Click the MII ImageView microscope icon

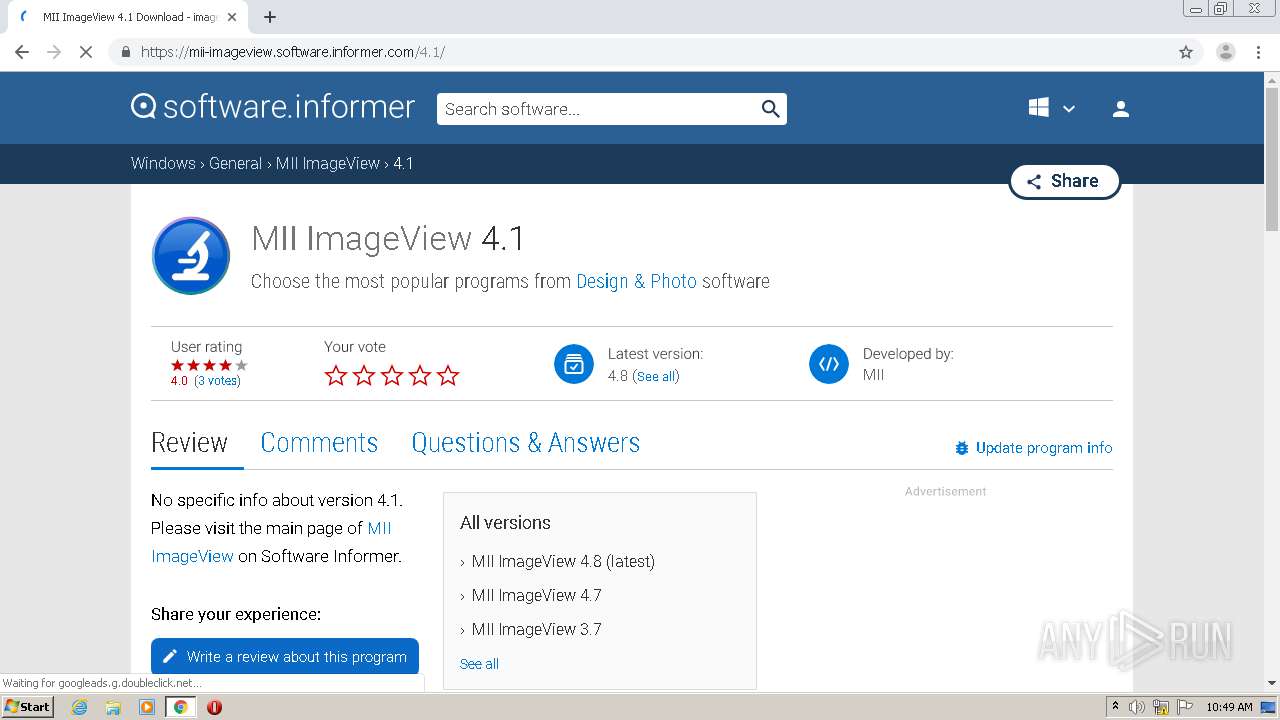191,256
